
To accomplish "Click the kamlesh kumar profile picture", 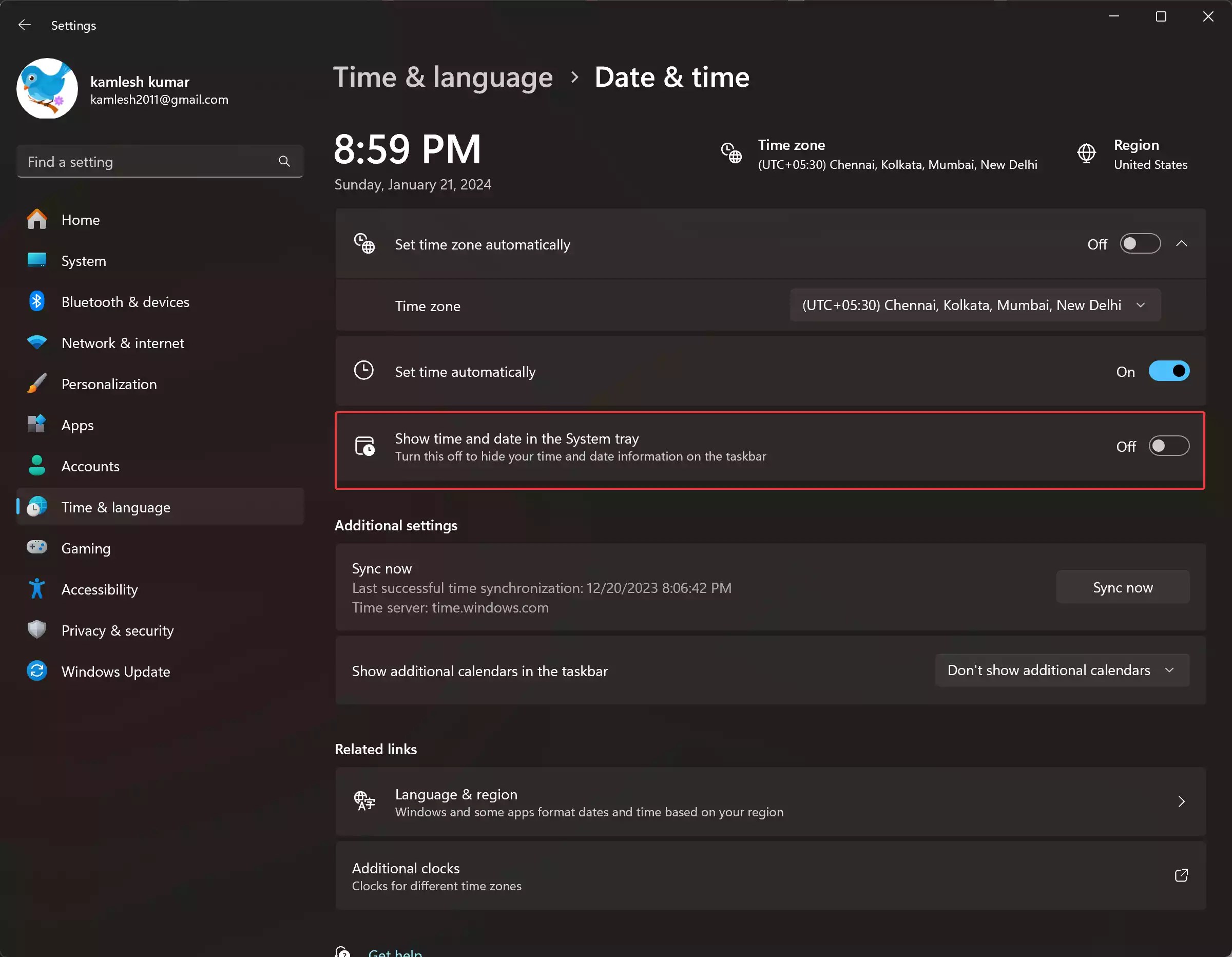I will coord(47,89).
